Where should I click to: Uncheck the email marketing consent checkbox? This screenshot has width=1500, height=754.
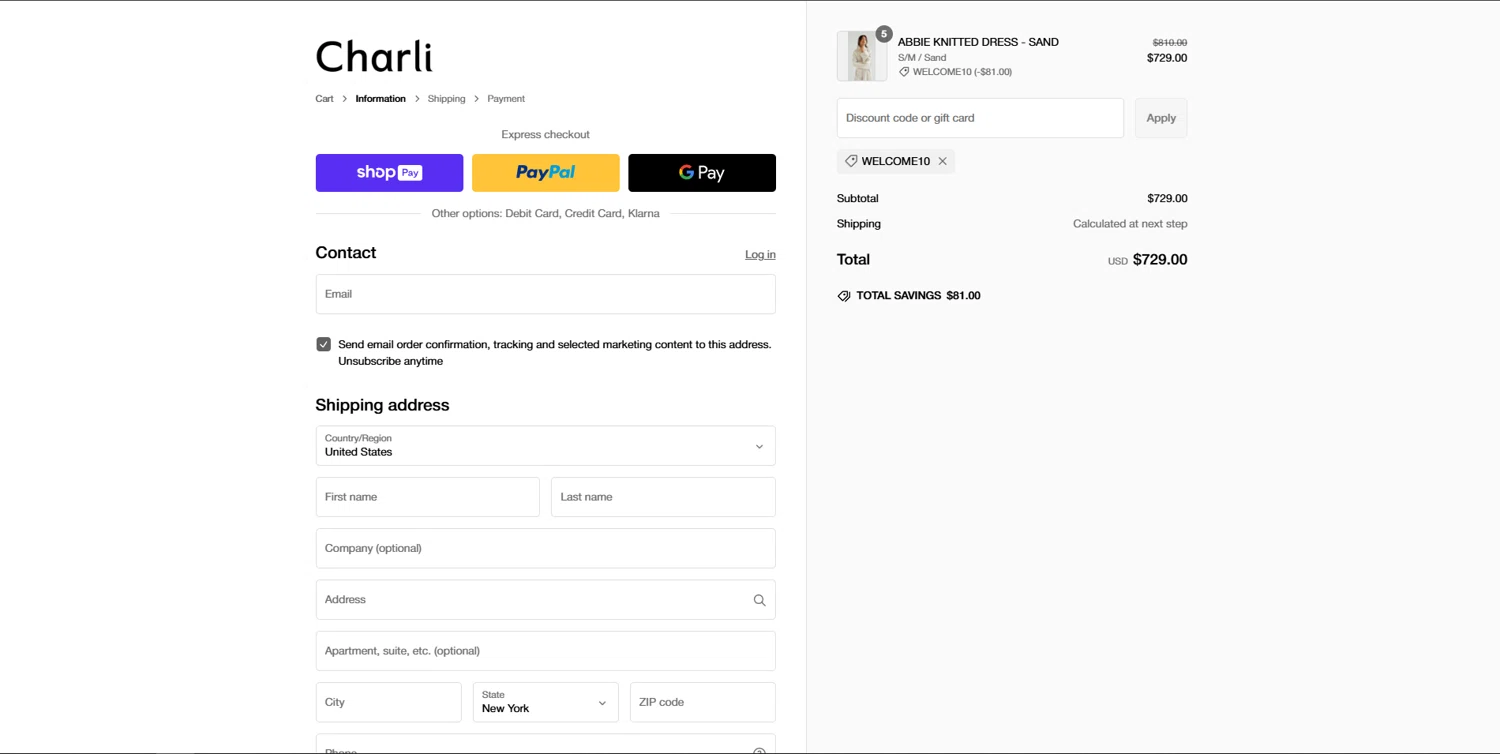[x=324, y=344]
